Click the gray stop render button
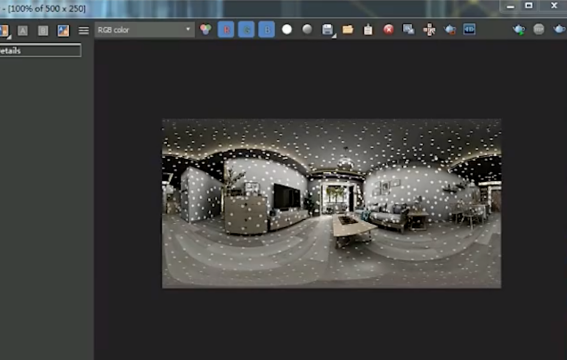The width and height of the screenshot is (567, 360). (539, 29)
